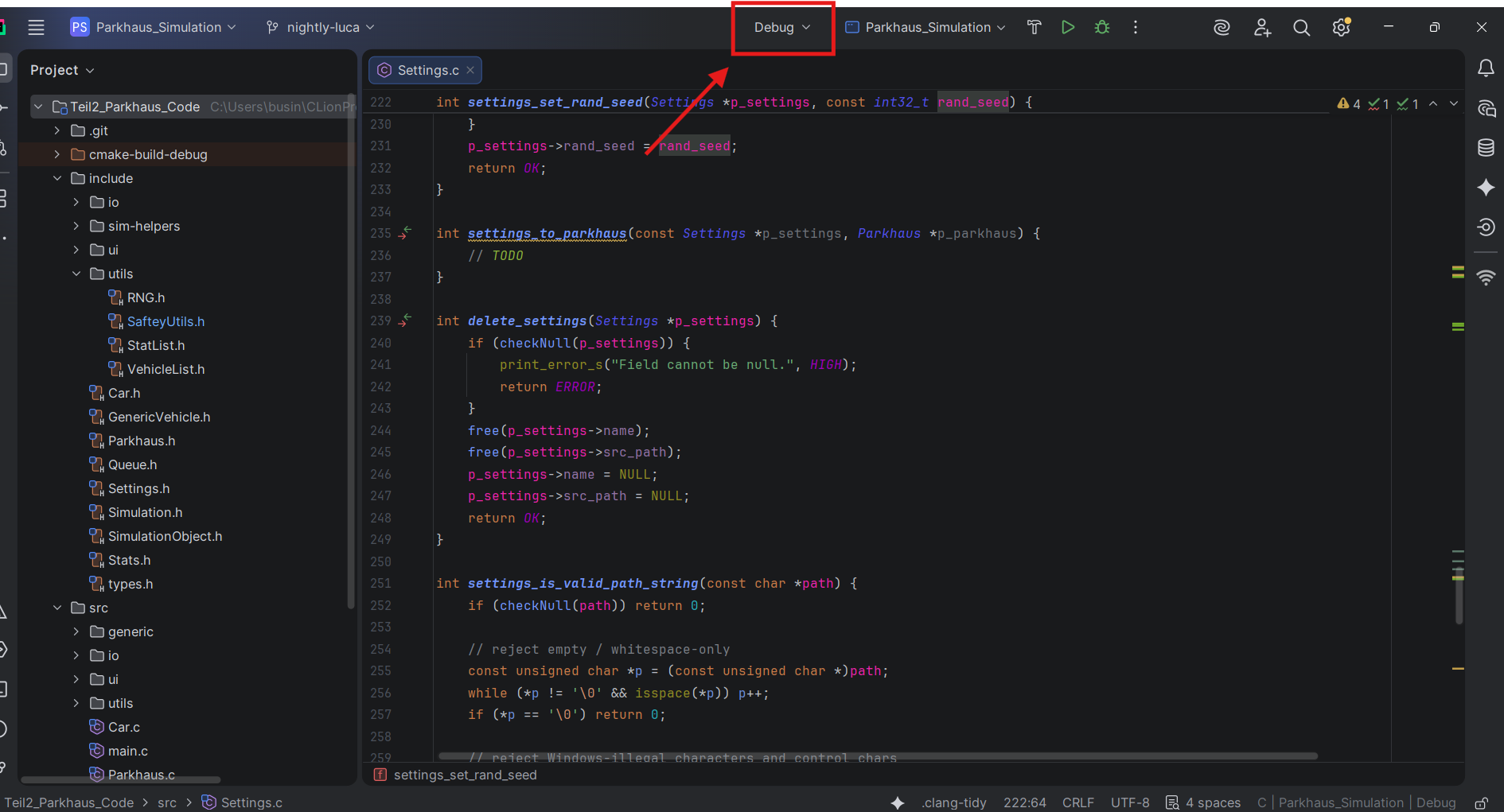Jump to the next highlighted error arrow
The height and width of the screenshot is (812, 1504).
1454,103
